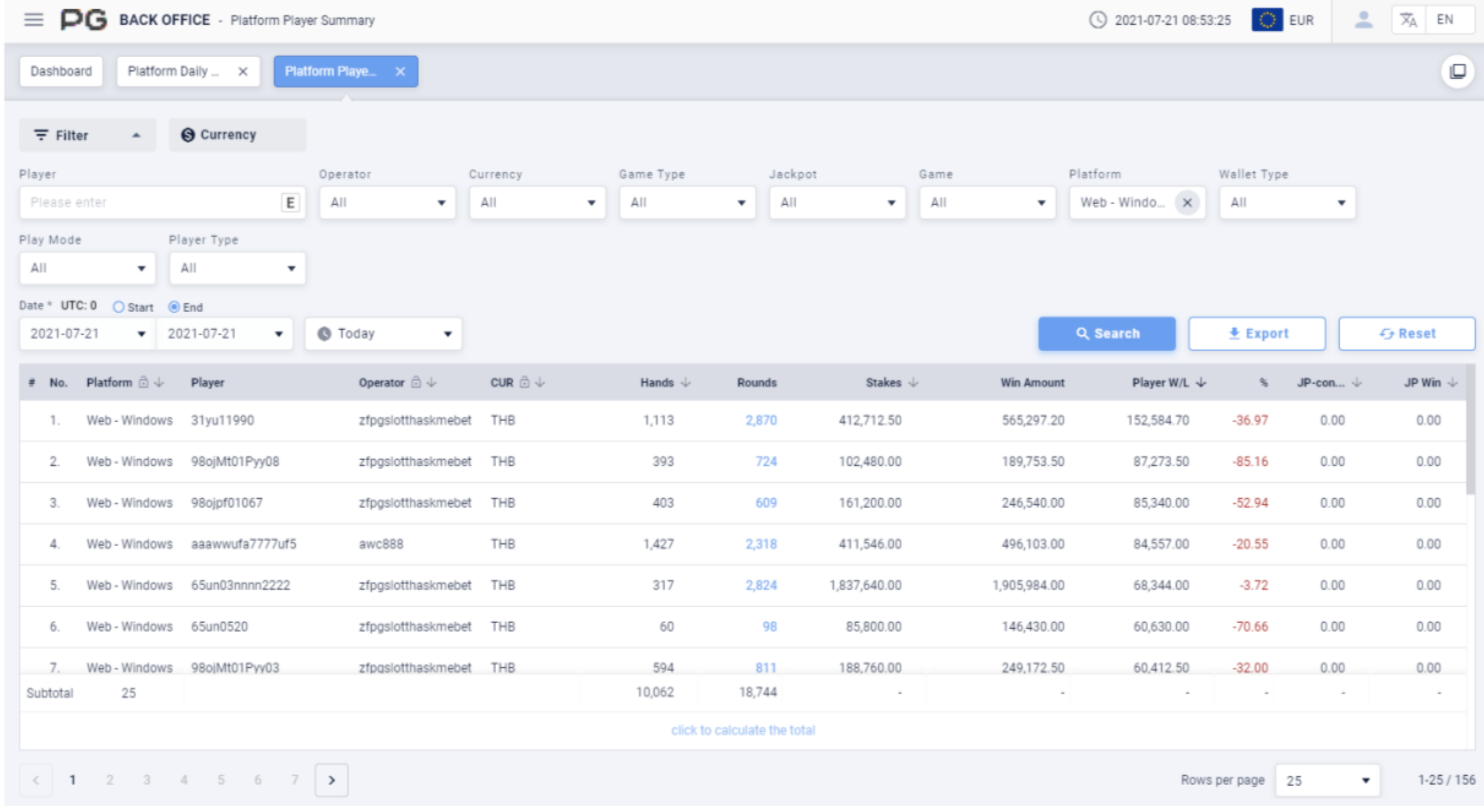Click the language translate icon

pos(1408,20)
